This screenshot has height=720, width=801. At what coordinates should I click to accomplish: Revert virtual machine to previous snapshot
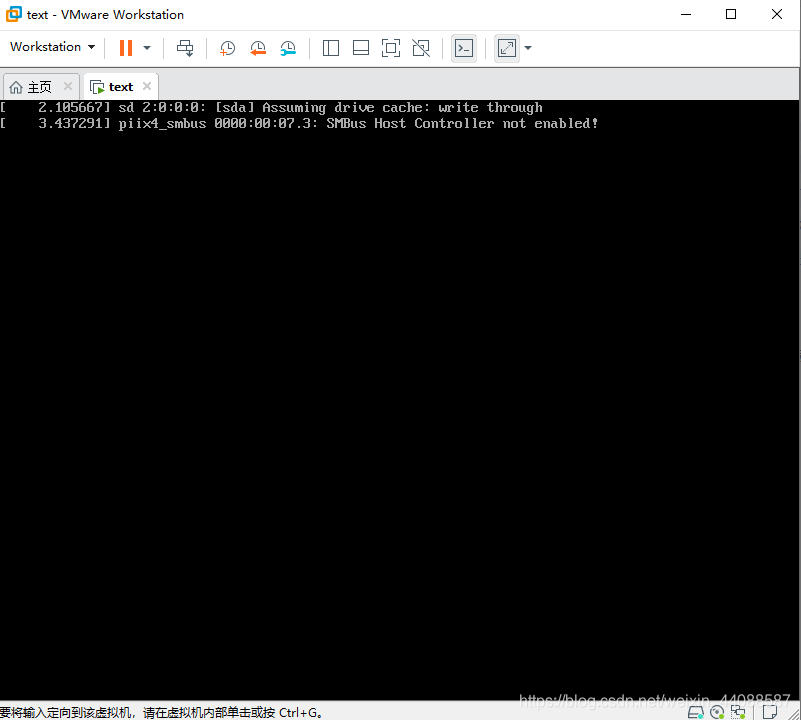(258, 48)
